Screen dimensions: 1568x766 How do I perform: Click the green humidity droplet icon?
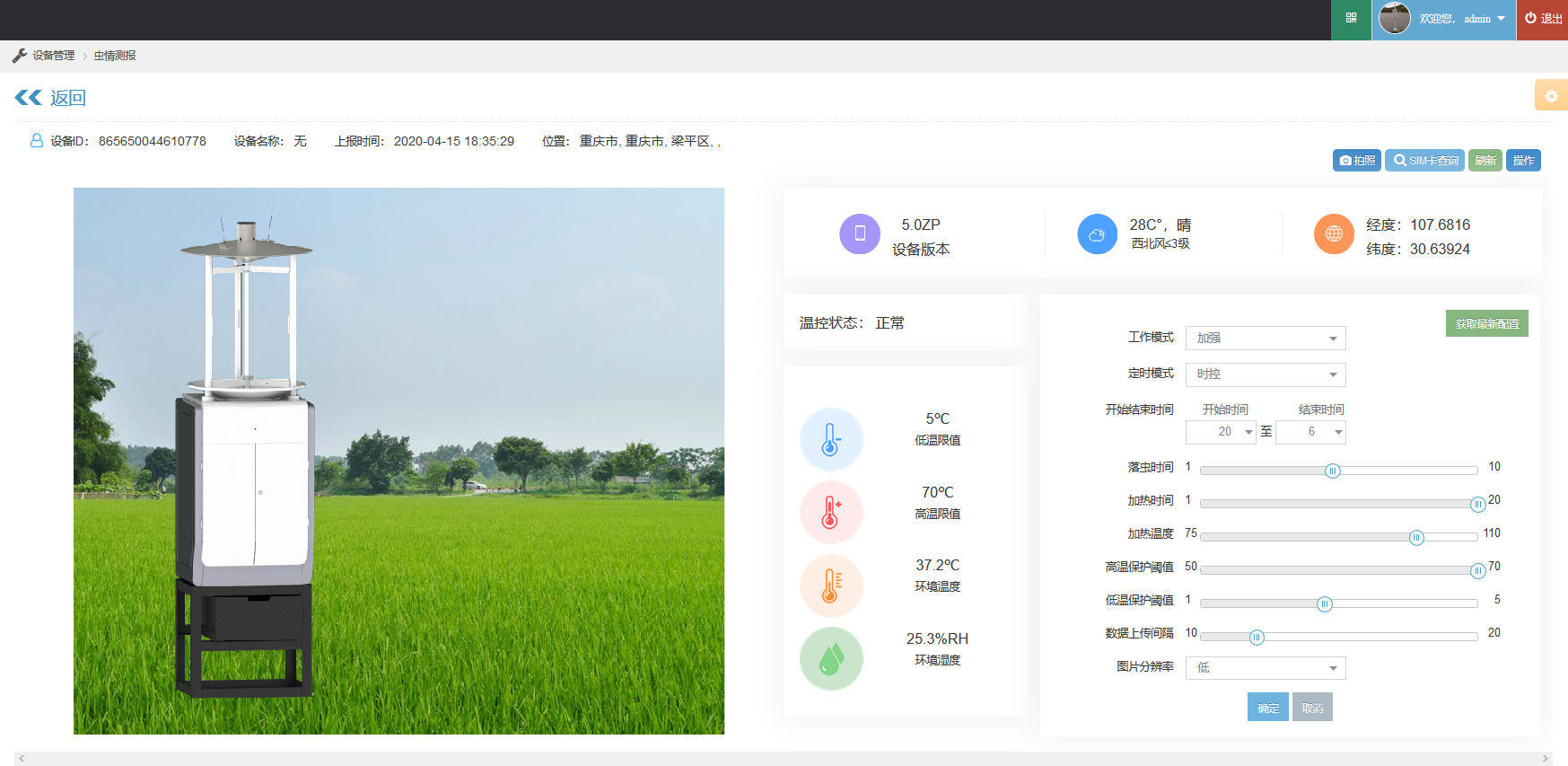[x=831, y=658]
